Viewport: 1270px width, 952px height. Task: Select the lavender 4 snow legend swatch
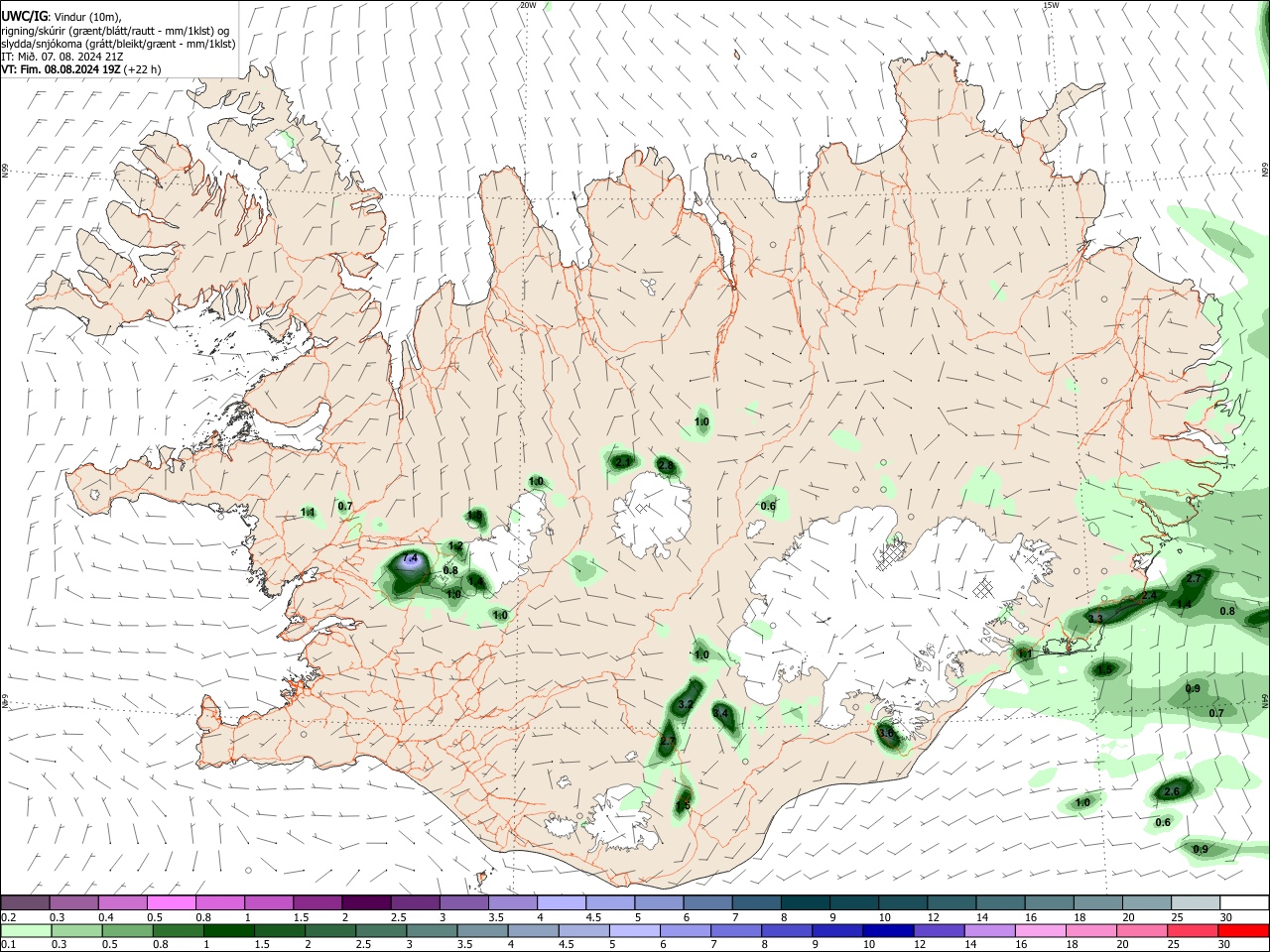pos(561,902)
